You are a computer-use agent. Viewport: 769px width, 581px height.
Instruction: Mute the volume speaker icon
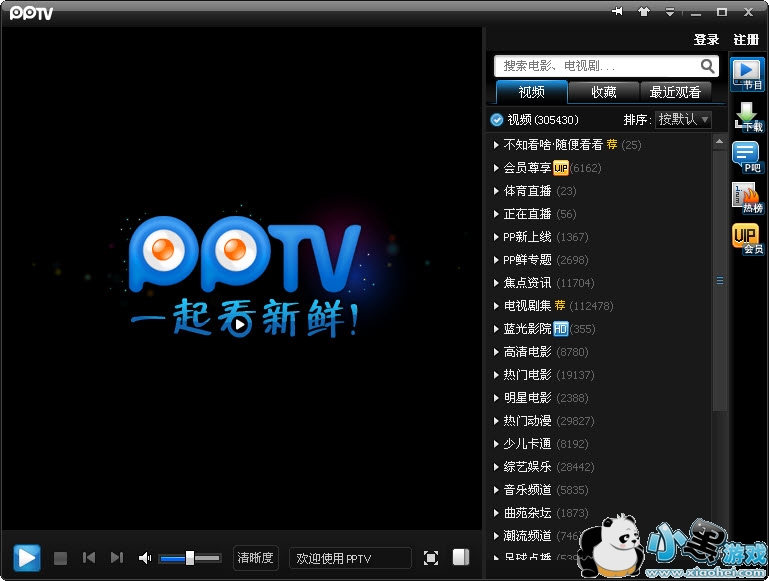pos(145,558)
